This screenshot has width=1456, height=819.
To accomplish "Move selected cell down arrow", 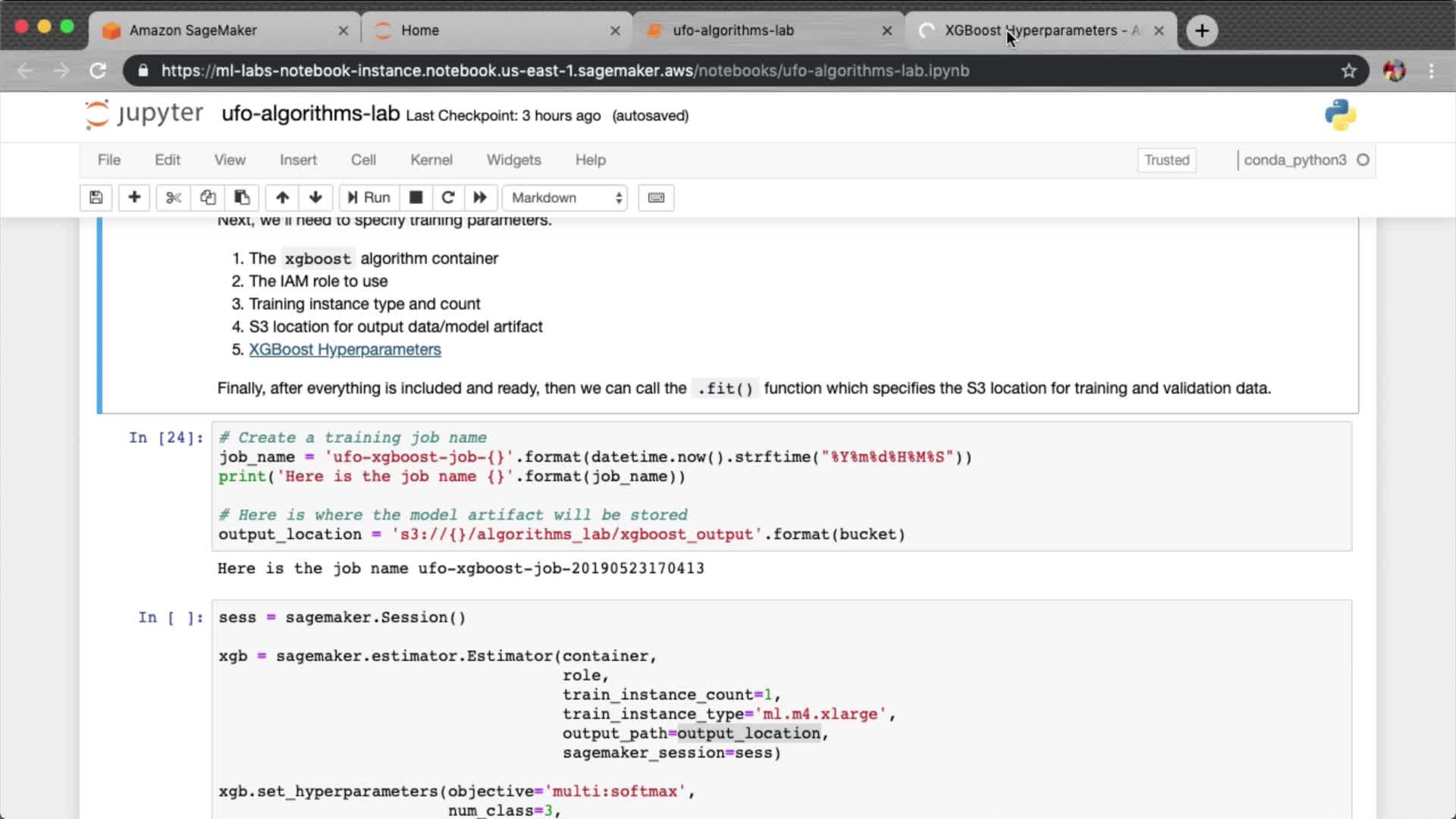I will click(315, 198).
